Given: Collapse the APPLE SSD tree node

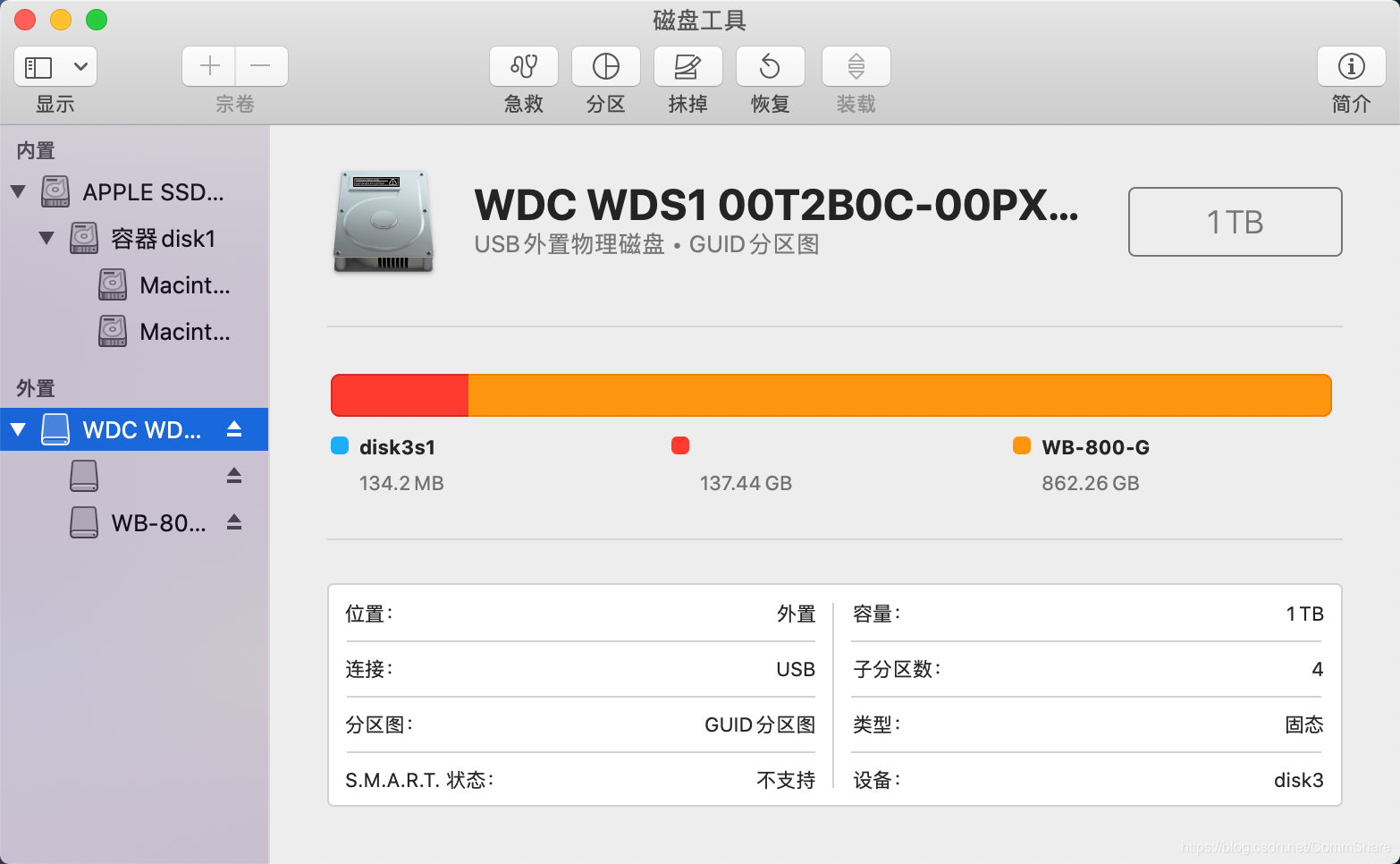Looking at the screenshot, I should tap(18, 191).
